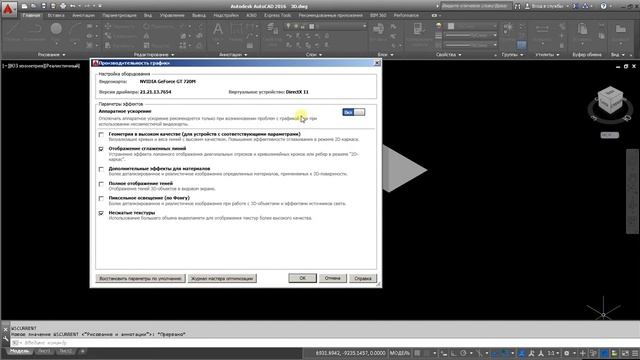Image resolution: width=640 pixels, height=360 pixels.
Task: Switch to the BIM 360 ribbon tab
Action: click(378, 15)
